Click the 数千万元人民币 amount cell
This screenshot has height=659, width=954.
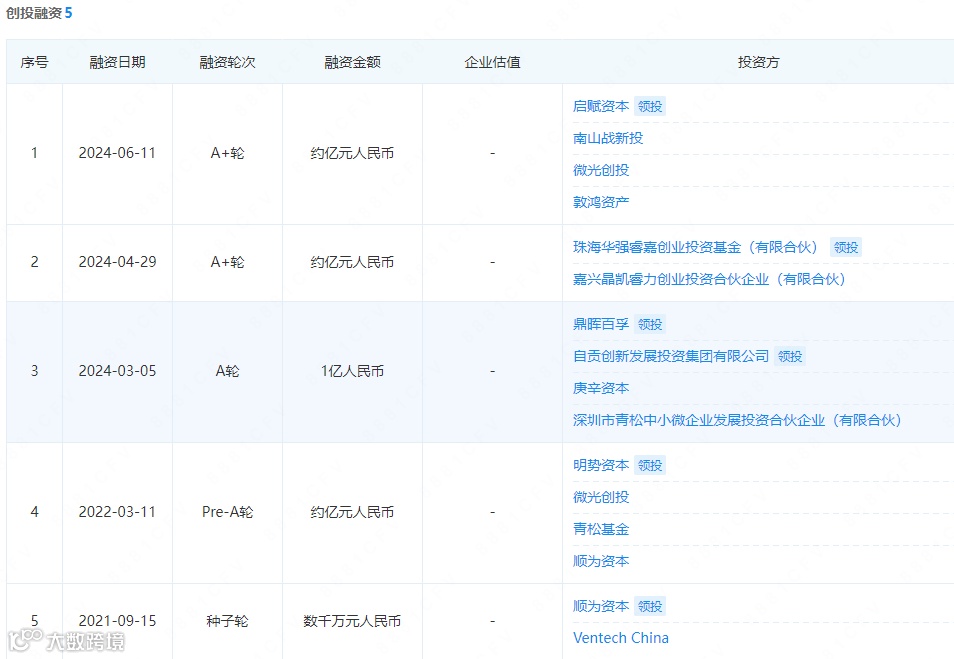[x=352, y=621]
